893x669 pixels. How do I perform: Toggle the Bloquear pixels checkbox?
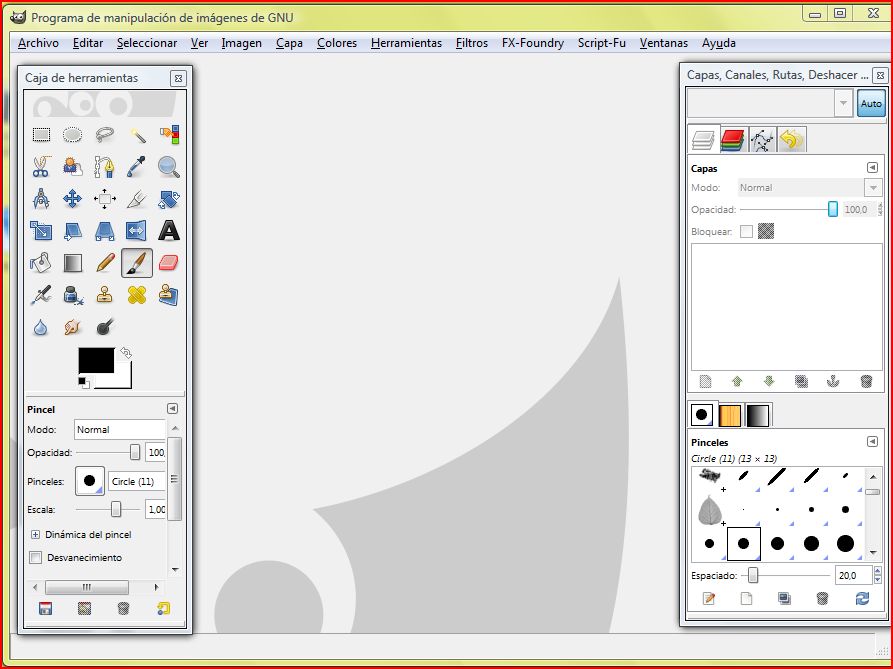click(746, 231)
